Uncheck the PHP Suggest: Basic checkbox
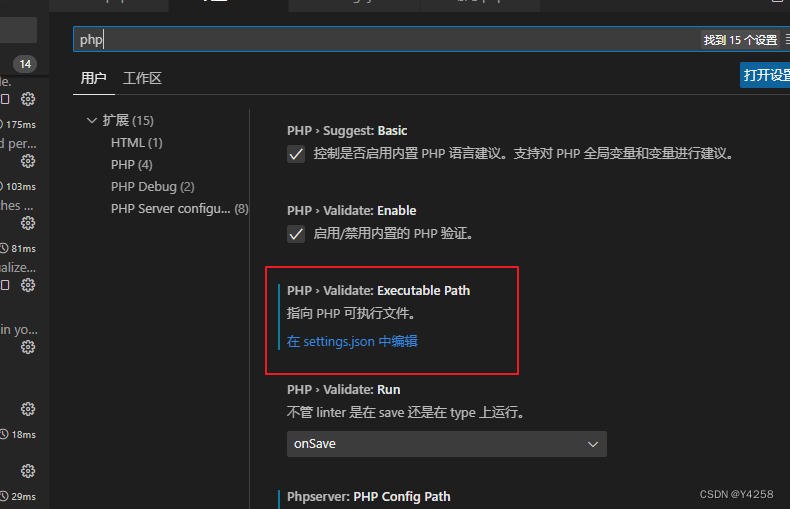Screen dimensions: 790x509 coord(296,154)
